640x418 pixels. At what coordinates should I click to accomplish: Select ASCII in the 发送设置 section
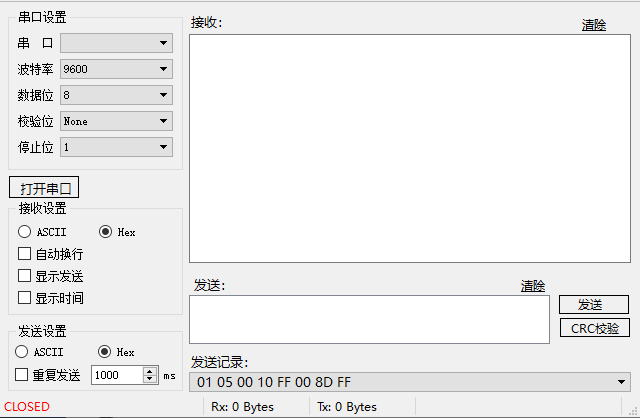22,352
